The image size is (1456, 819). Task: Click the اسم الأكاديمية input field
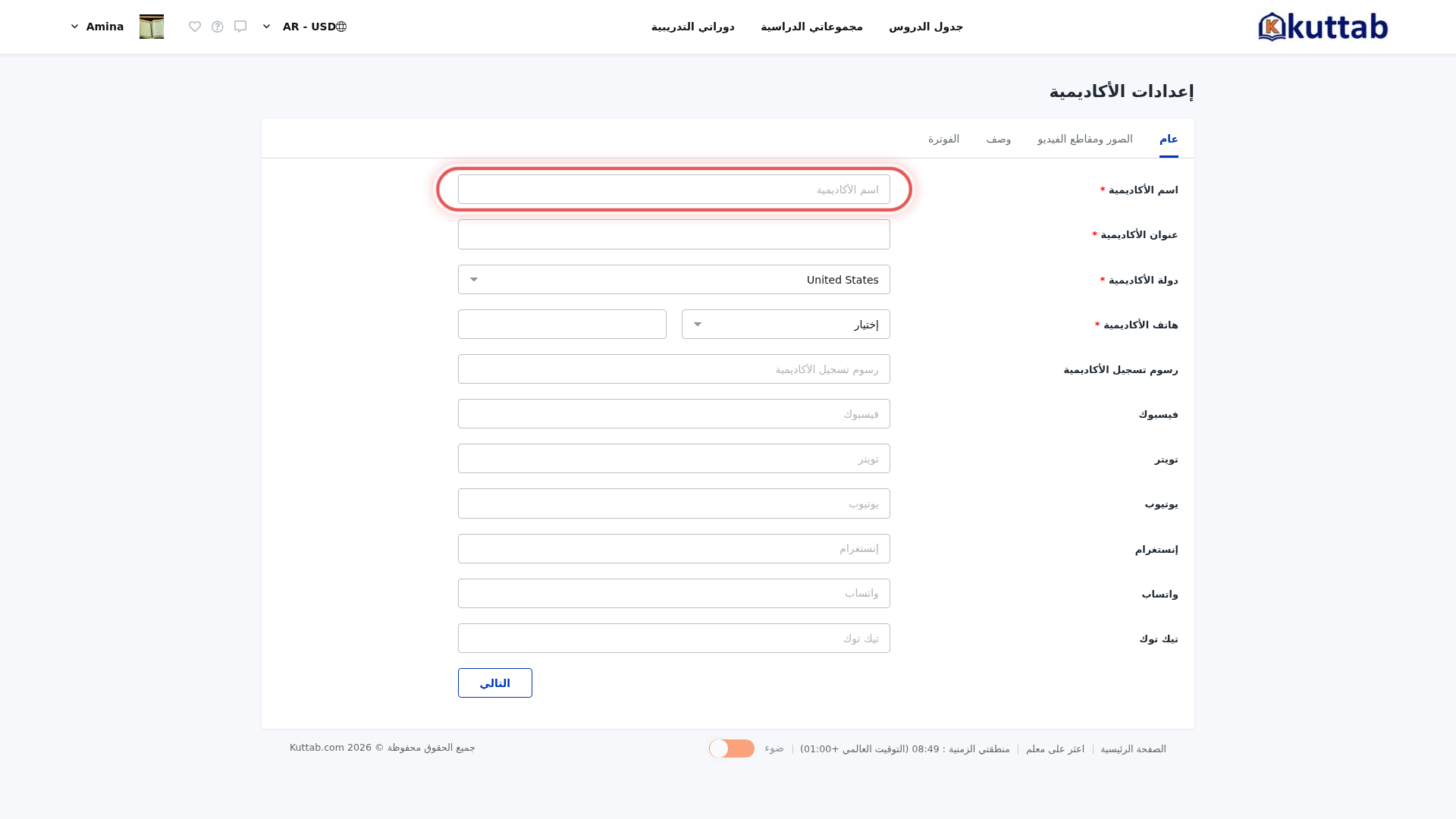click(674, 190)
